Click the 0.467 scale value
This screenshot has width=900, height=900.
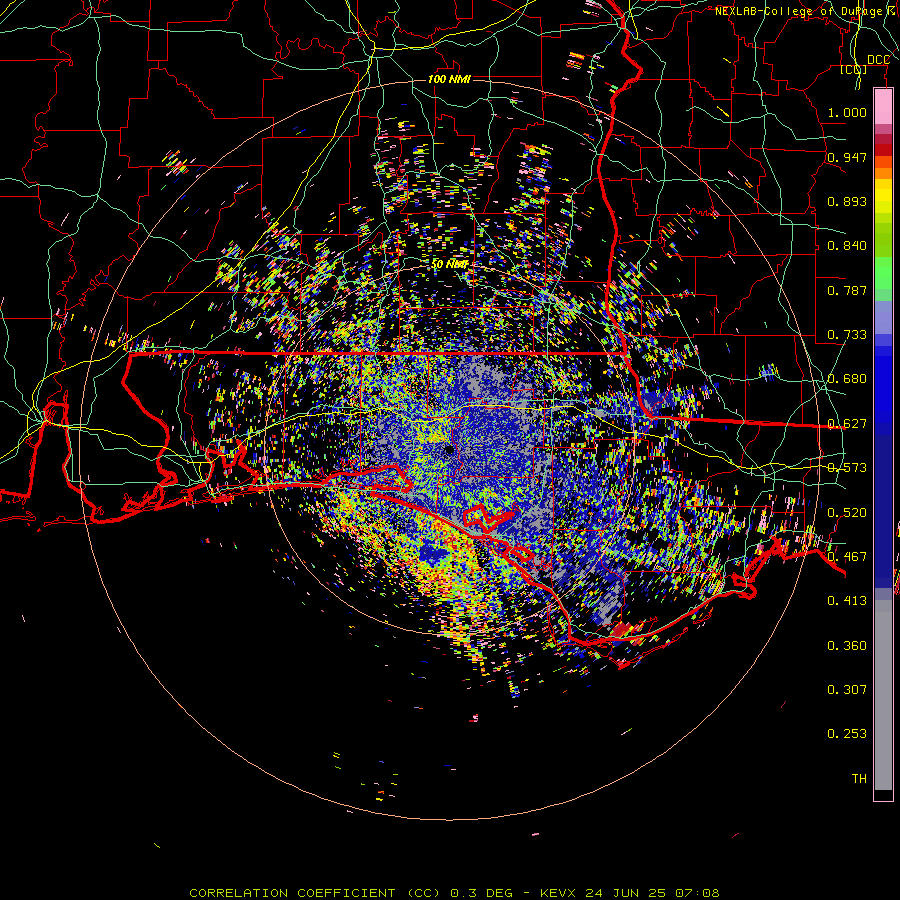coord(847,557)
